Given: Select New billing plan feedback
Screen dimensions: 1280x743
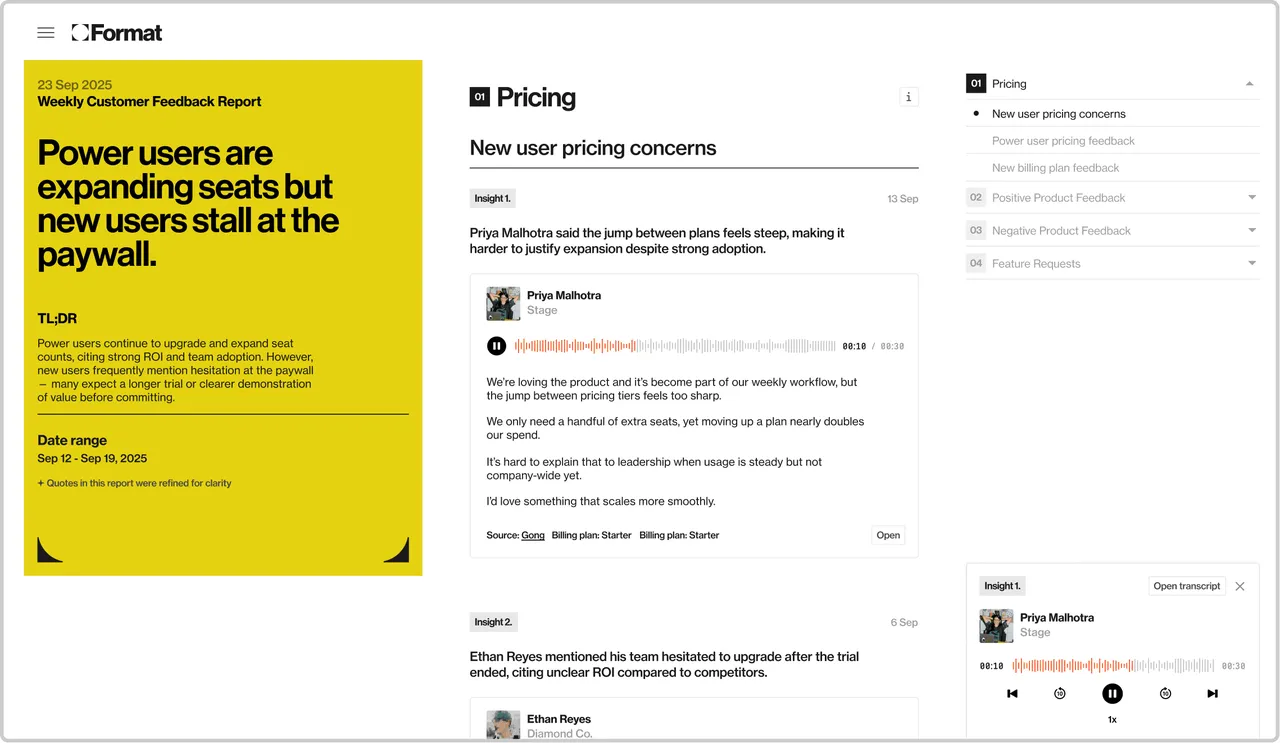Looking at the screenshot, I should 1055,168.
